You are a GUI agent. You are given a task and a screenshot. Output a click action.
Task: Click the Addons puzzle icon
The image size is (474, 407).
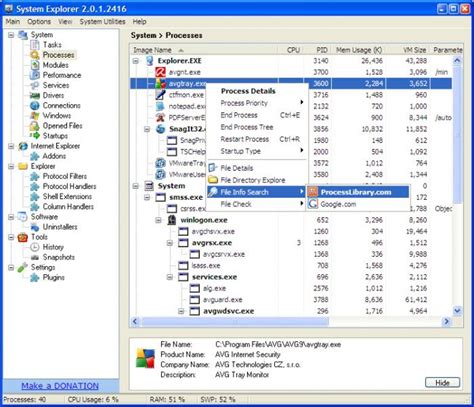tap(35, 156)
